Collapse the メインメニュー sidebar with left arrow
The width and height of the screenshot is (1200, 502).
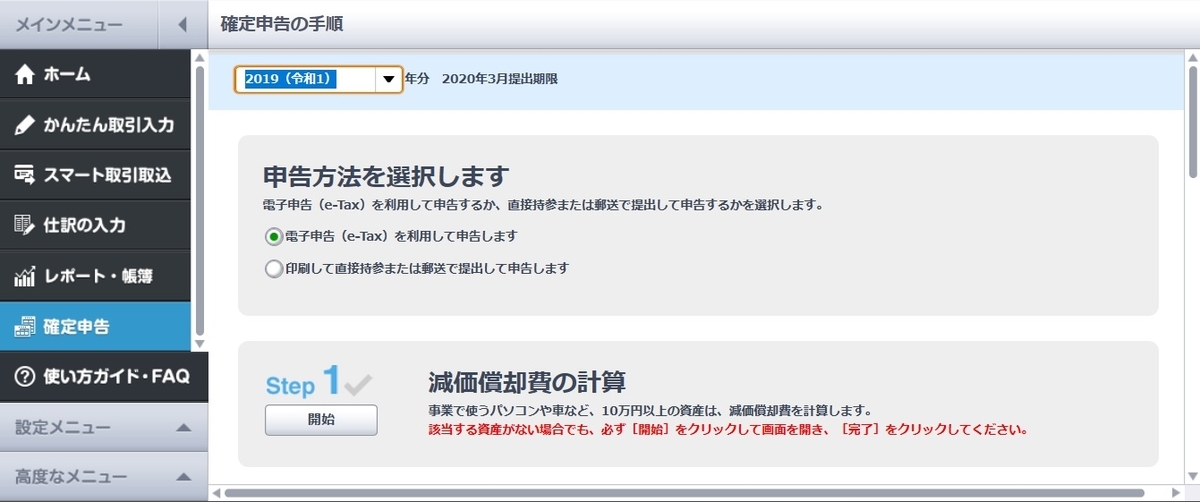[182, 24]
